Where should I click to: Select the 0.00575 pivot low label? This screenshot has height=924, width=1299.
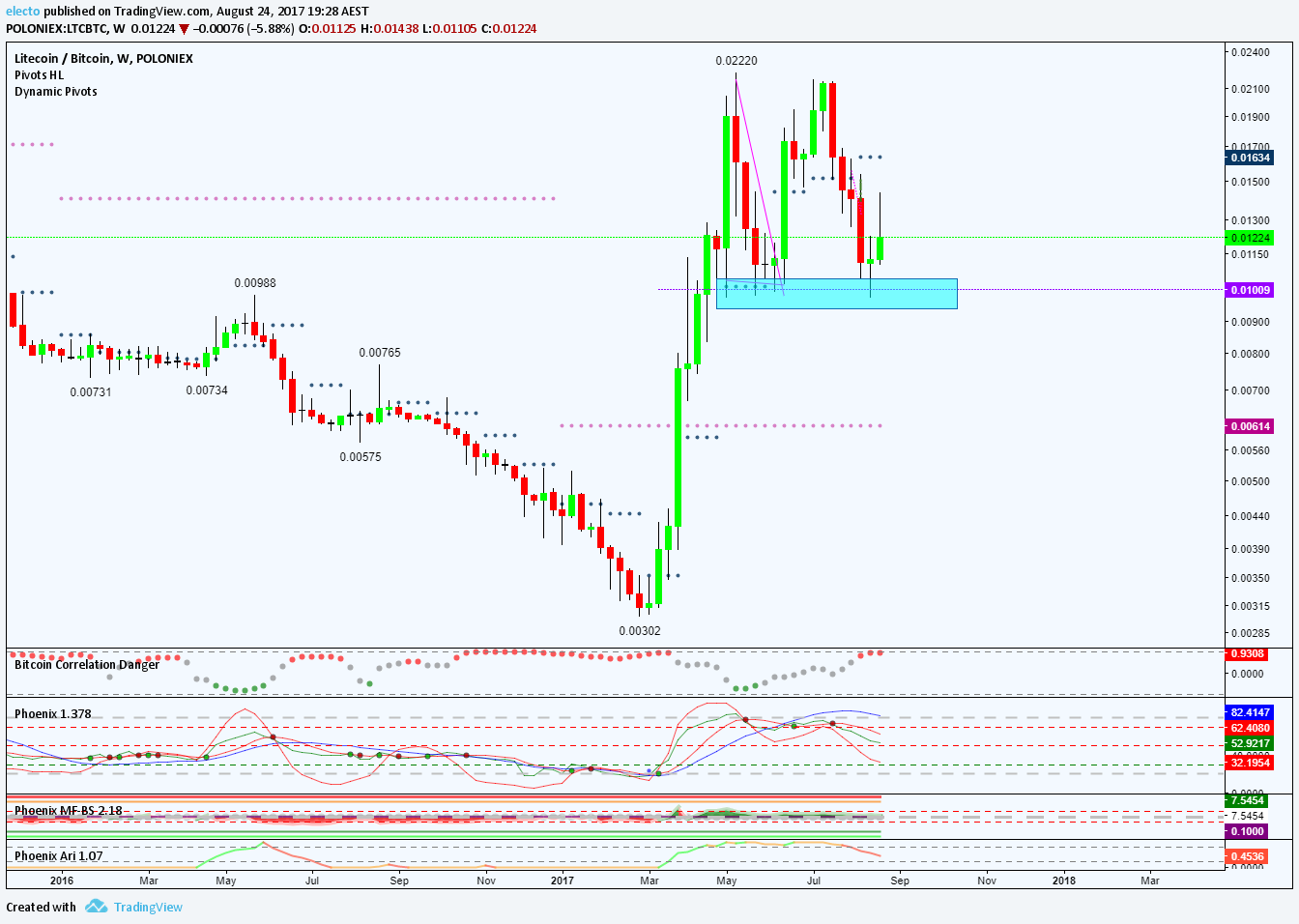click(361, 457)
